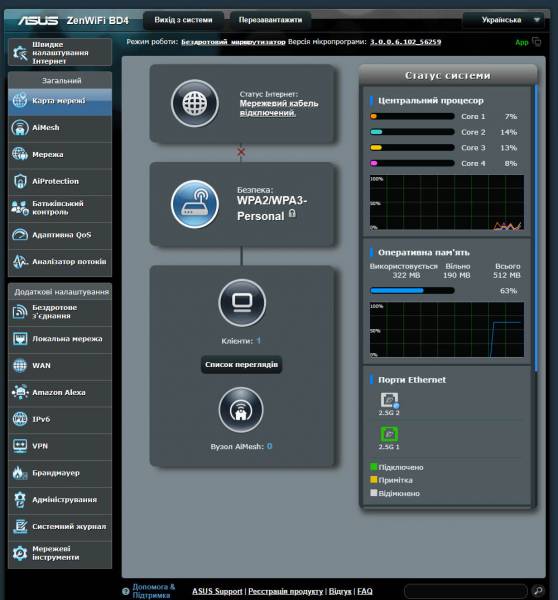Click the Клієнти count number

coord(258,341)
